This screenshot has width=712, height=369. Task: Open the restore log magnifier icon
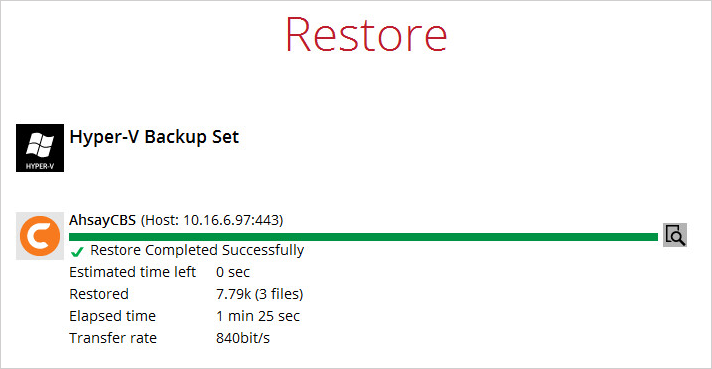tap(675, 235)
